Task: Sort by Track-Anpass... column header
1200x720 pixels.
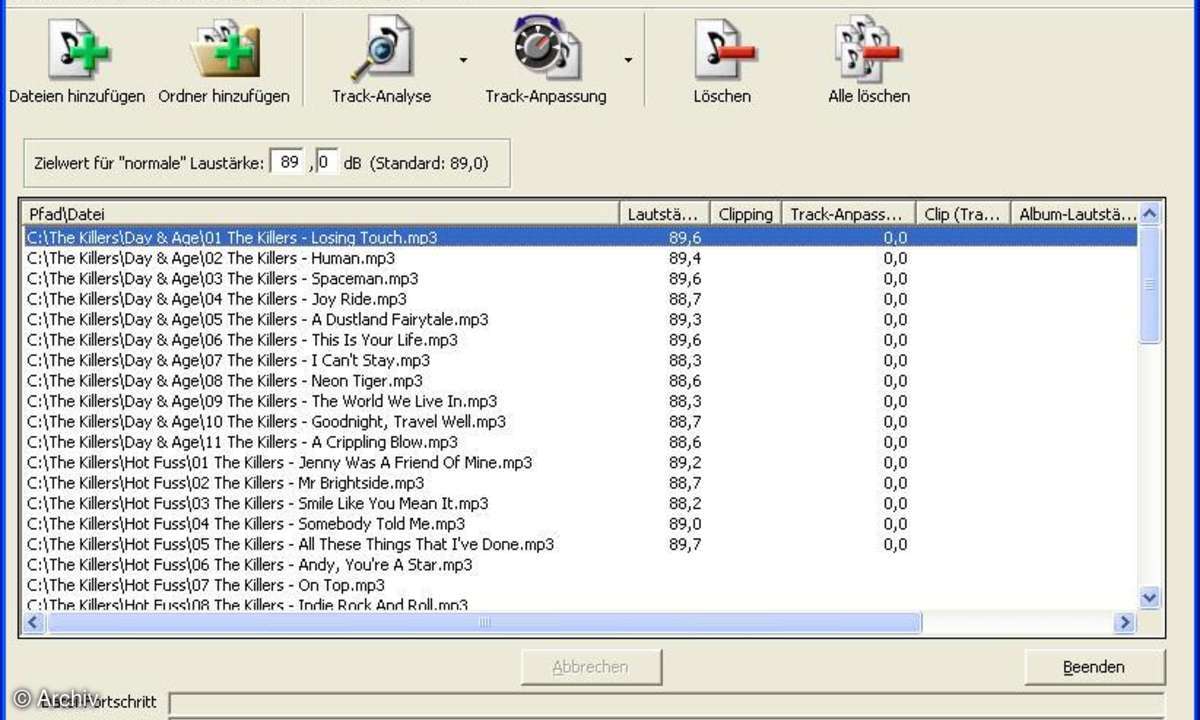Action: coord(848,214)
